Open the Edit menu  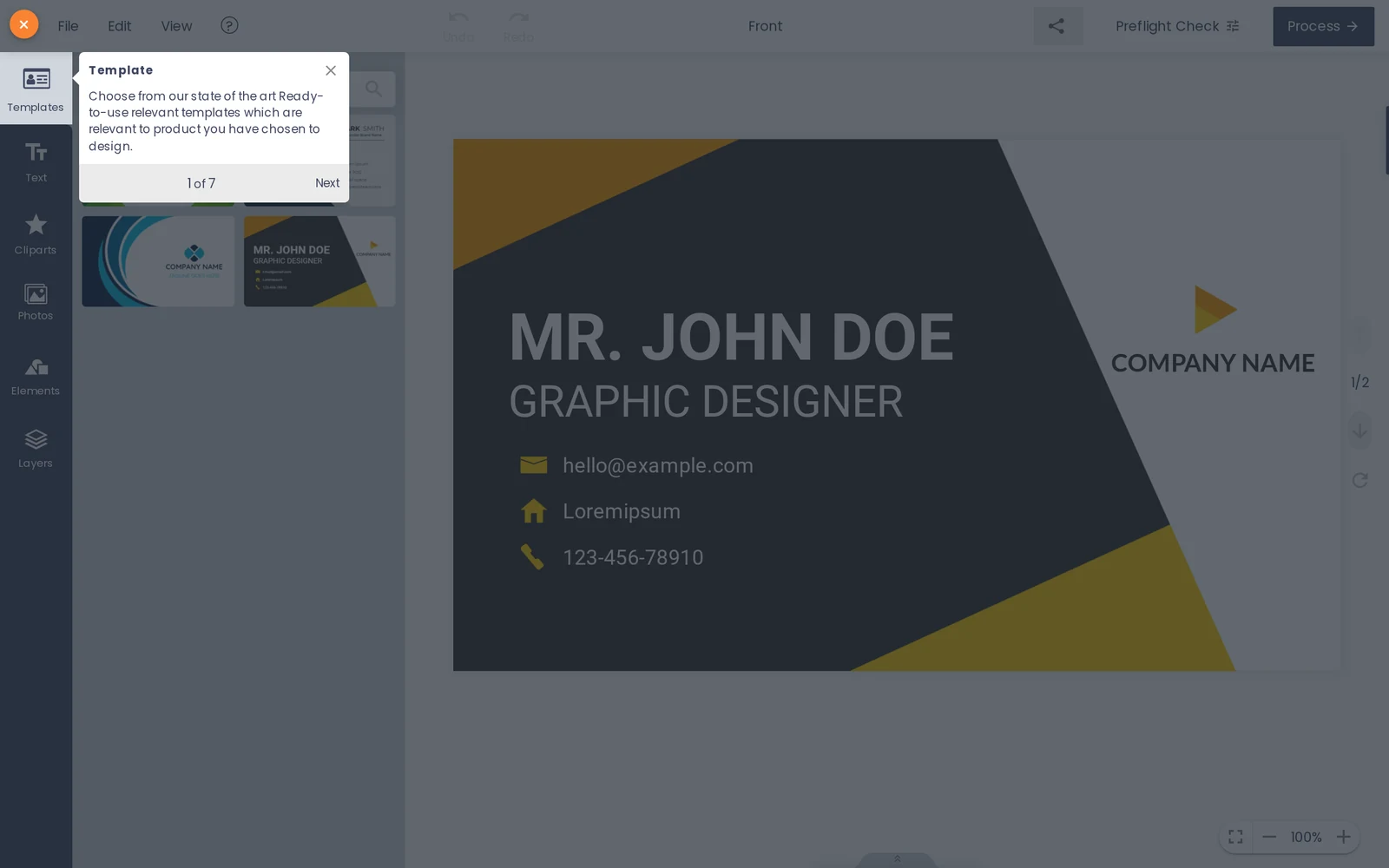tap(119, 26)
